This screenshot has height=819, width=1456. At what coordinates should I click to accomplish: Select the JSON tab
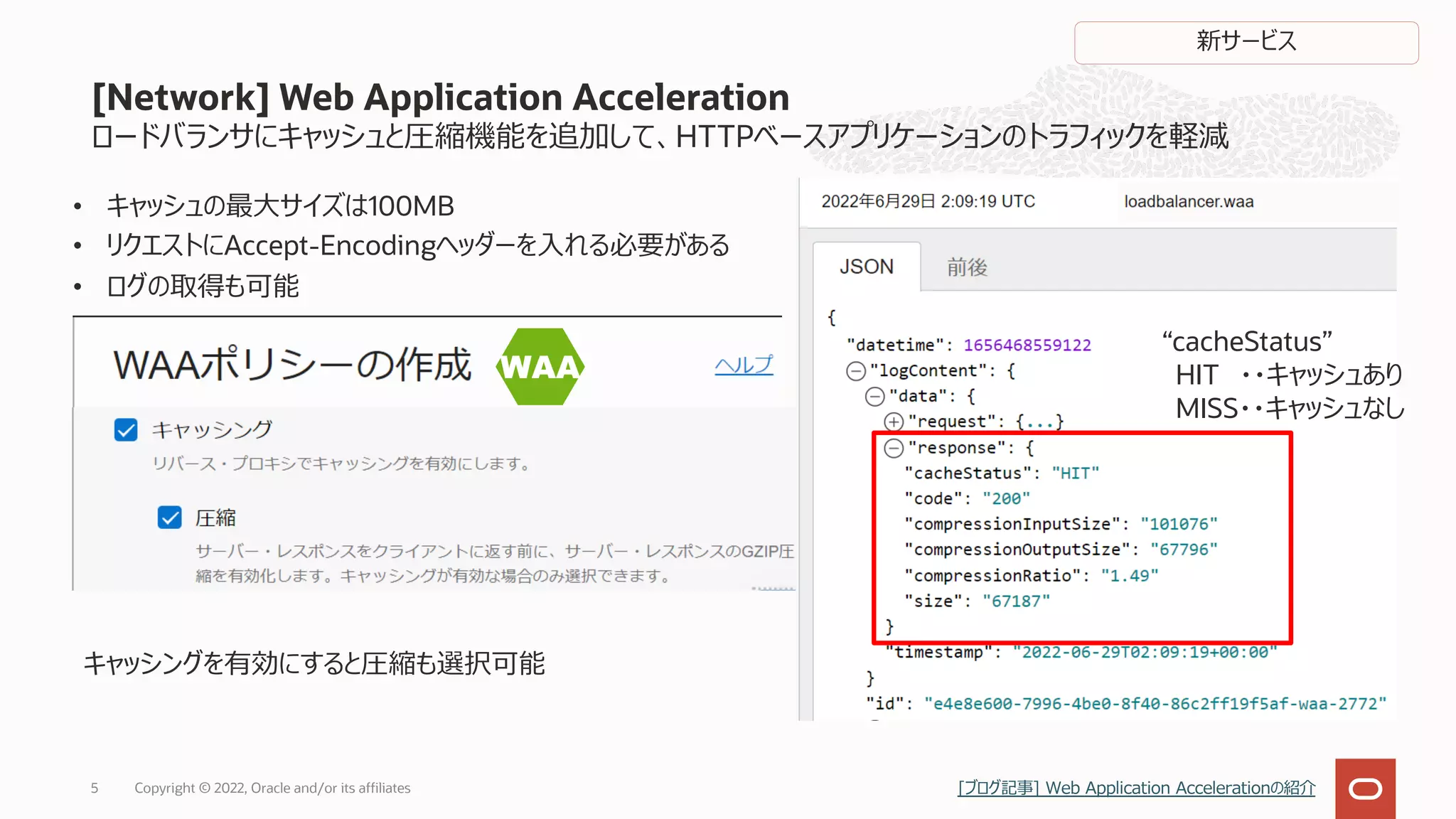(867, 267)
